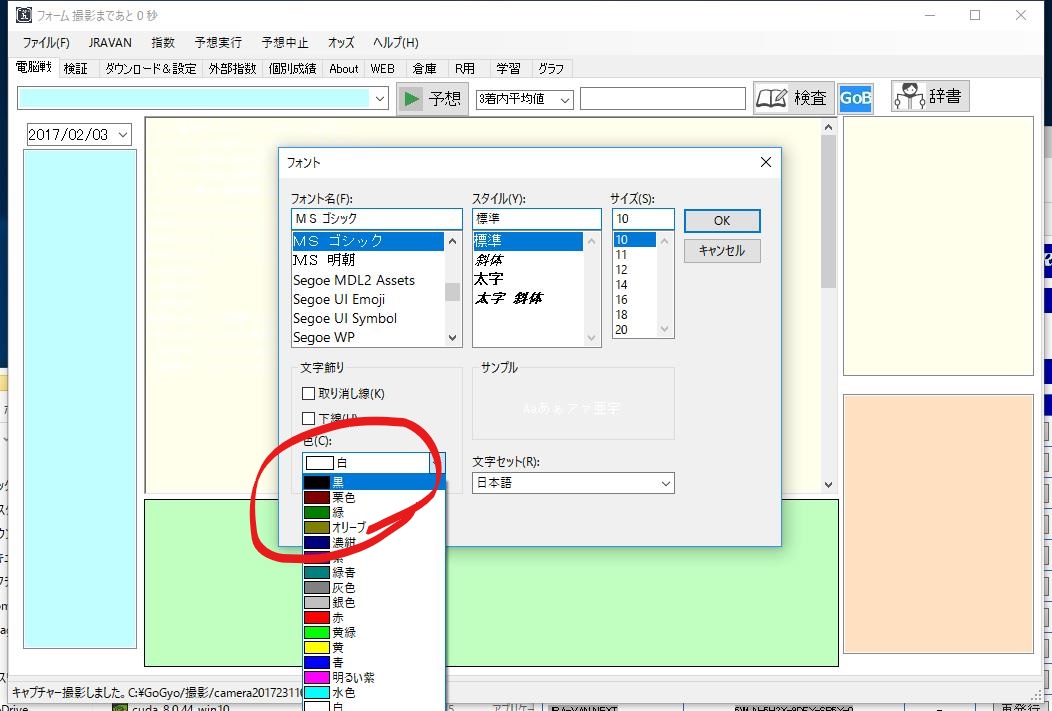Select Segoe UI Symbol font

pyautogui.click(x=368, y=319)
